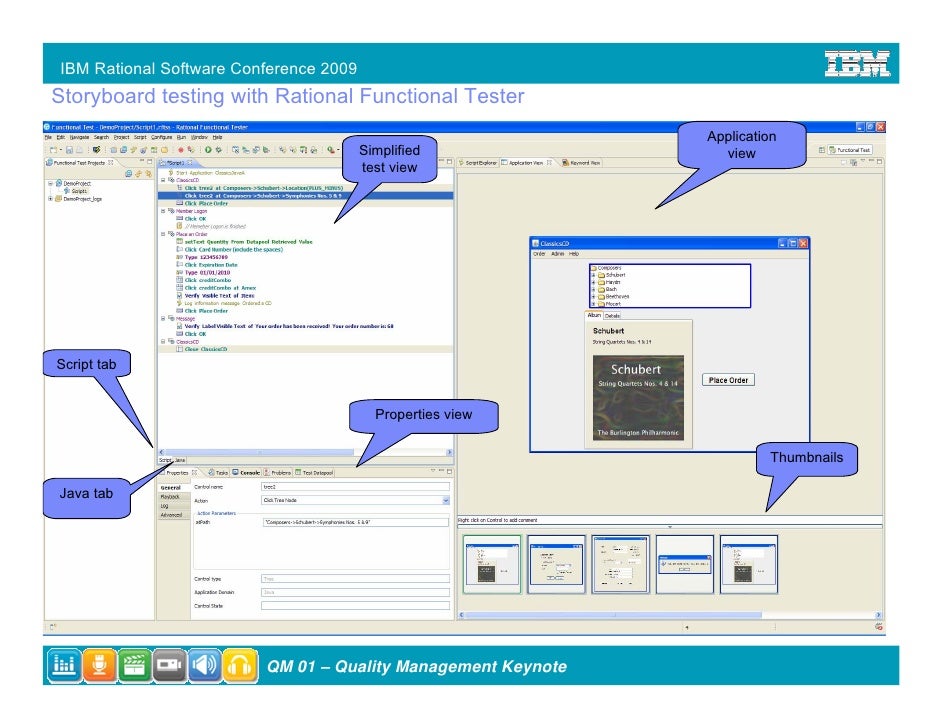Switch to the Script tab
The height and width of the screenshot is (728, 942).
tap(165, 460)
